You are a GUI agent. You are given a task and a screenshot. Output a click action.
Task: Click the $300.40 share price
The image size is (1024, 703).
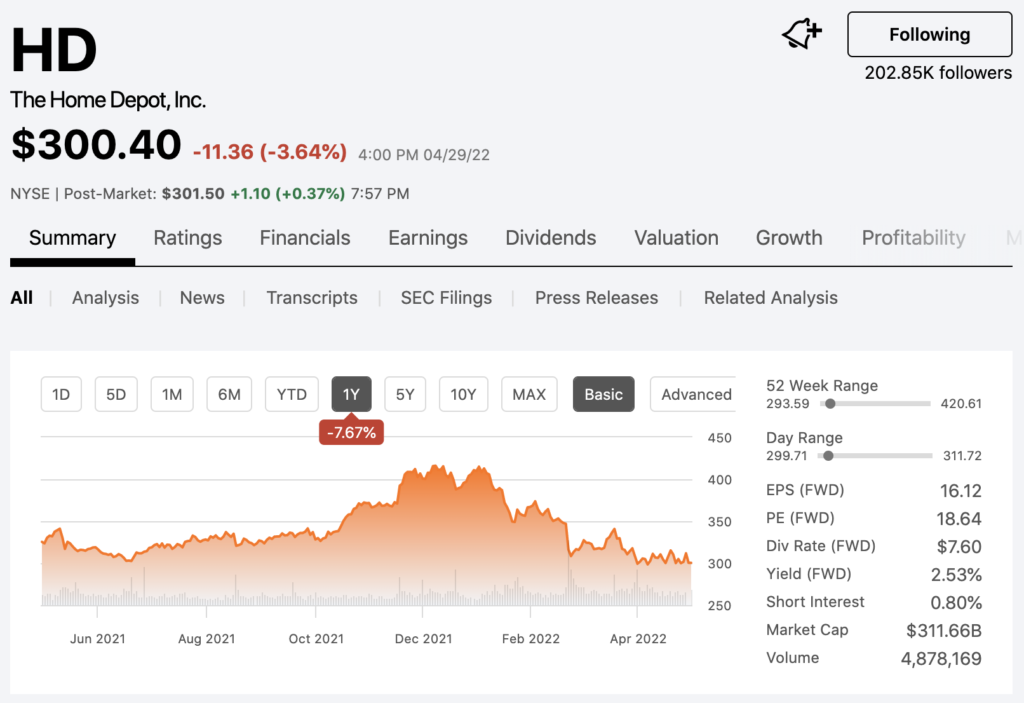pyautogui.click(x=96, y=144)
